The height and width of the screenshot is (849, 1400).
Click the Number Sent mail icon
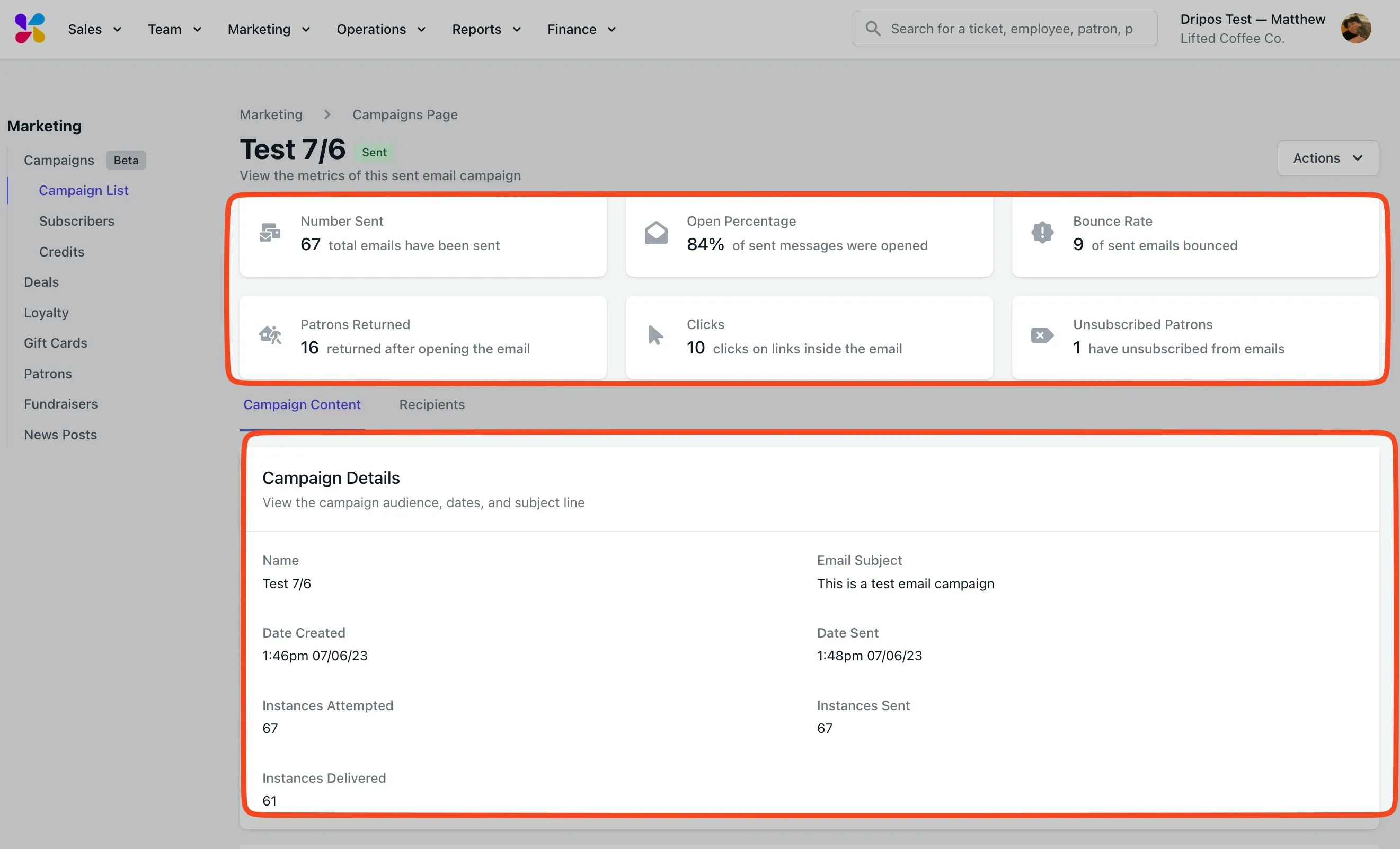pyautogui.click(x=270, y=233)
